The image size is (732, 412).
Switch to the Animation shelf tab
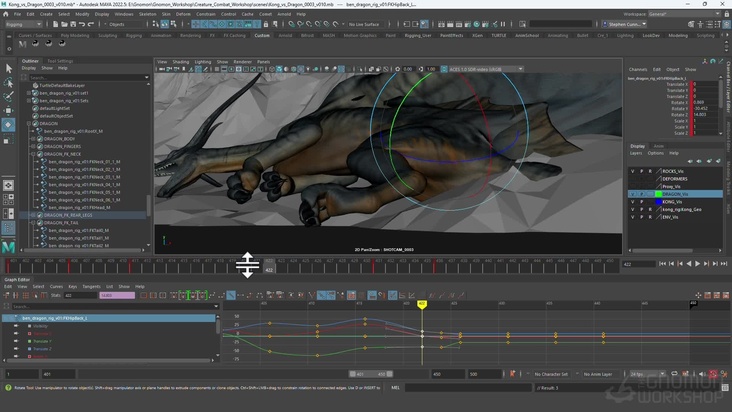click(x=159, y=35)
